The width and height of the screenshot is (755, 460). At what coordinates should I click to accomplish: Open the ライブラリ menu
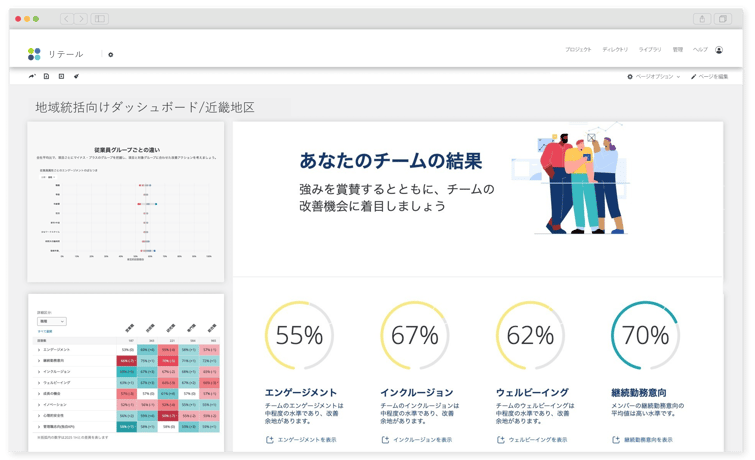(x=650, y=50)
